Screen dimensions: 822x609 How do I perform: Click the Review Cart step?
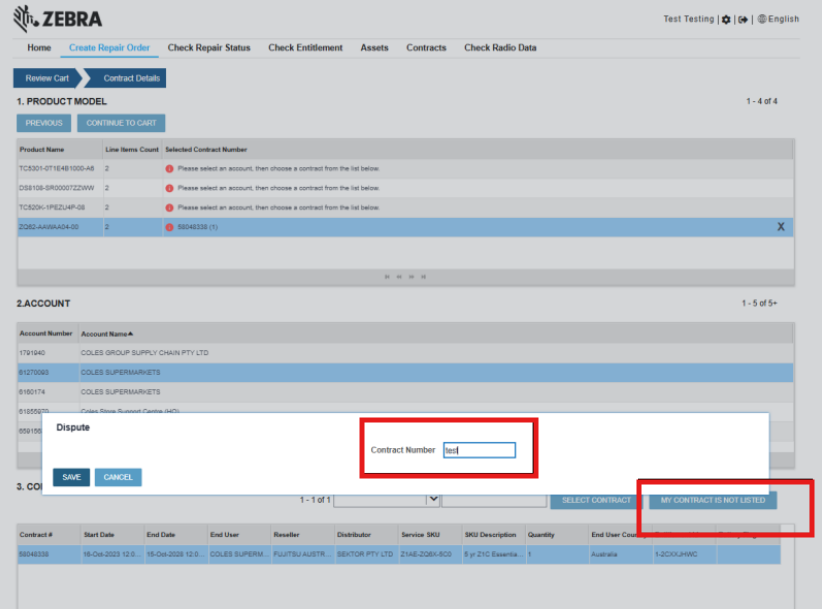[47, 78]
